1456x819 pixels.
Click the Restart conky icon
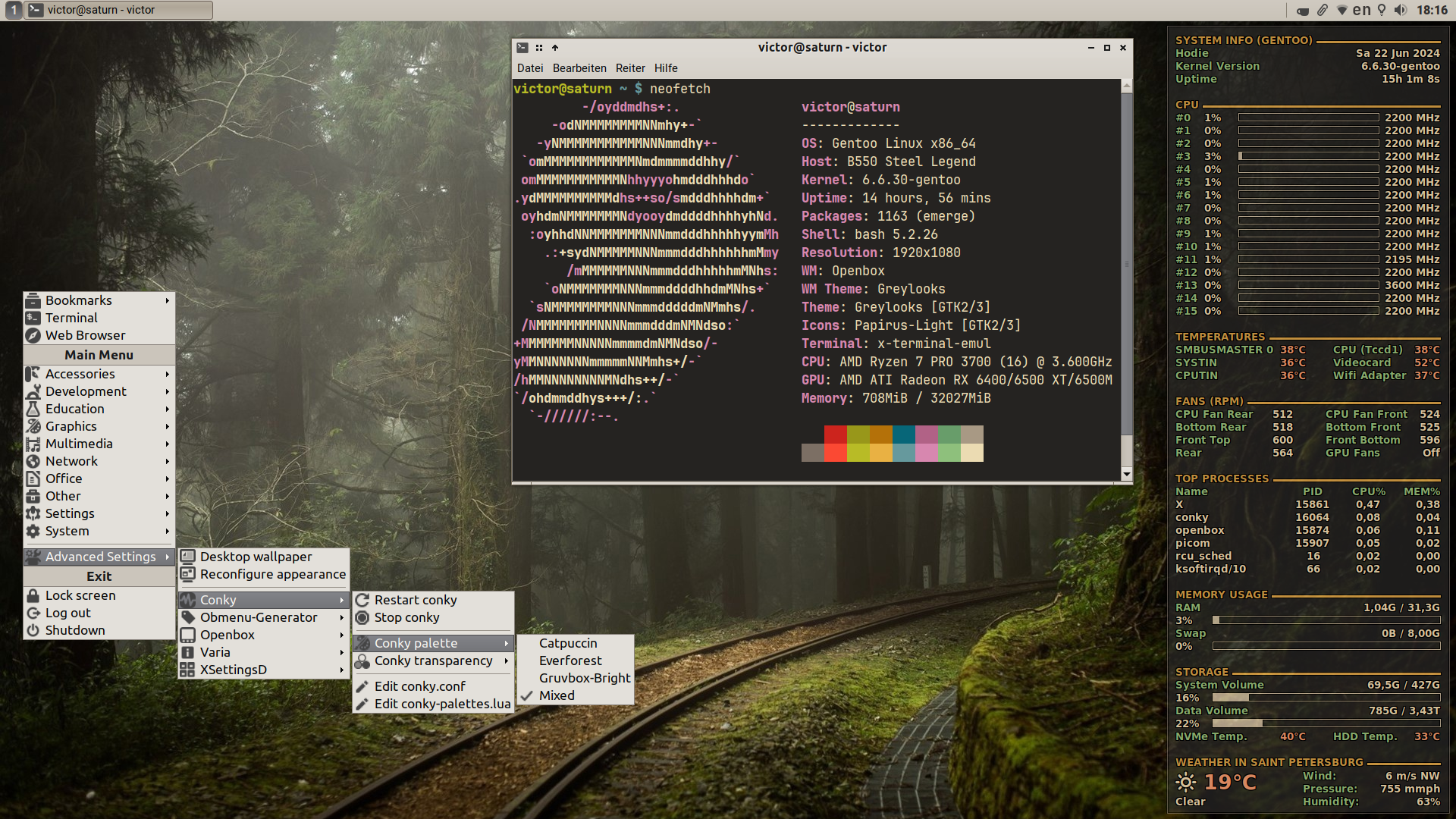click(x=362, y=600)
